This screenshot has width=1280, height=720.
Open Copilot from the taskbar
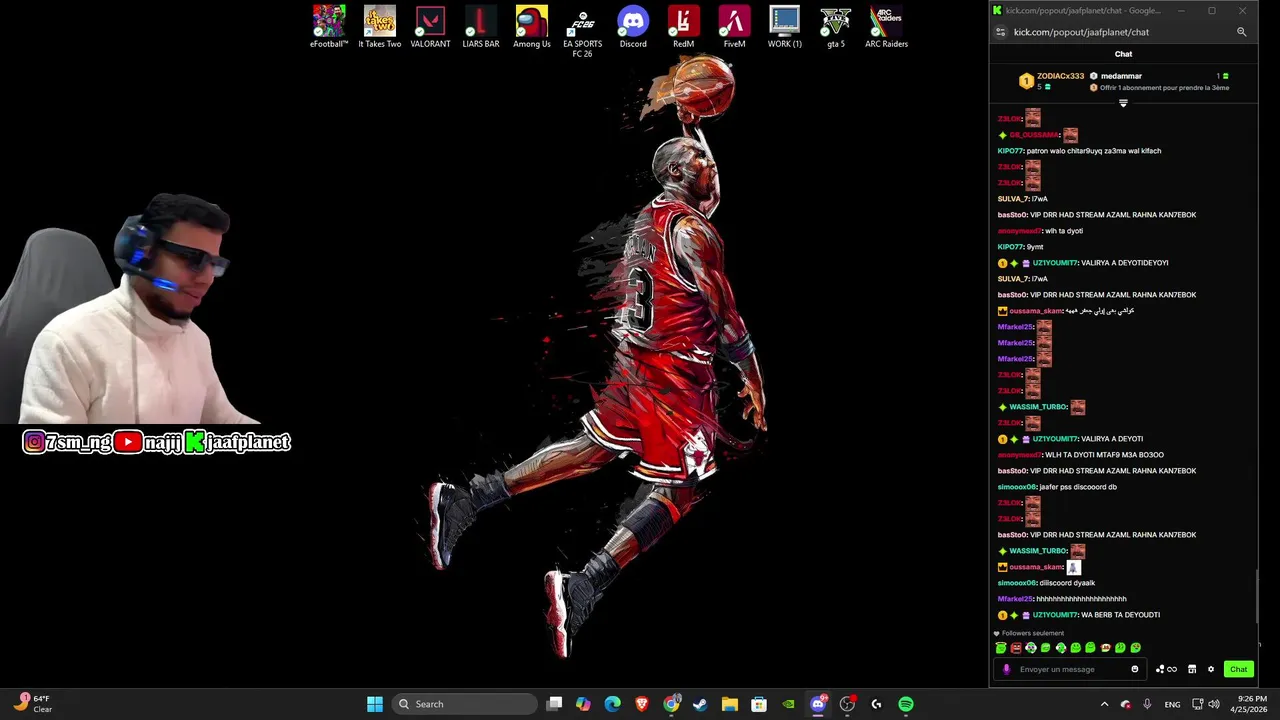click(583, 704)
